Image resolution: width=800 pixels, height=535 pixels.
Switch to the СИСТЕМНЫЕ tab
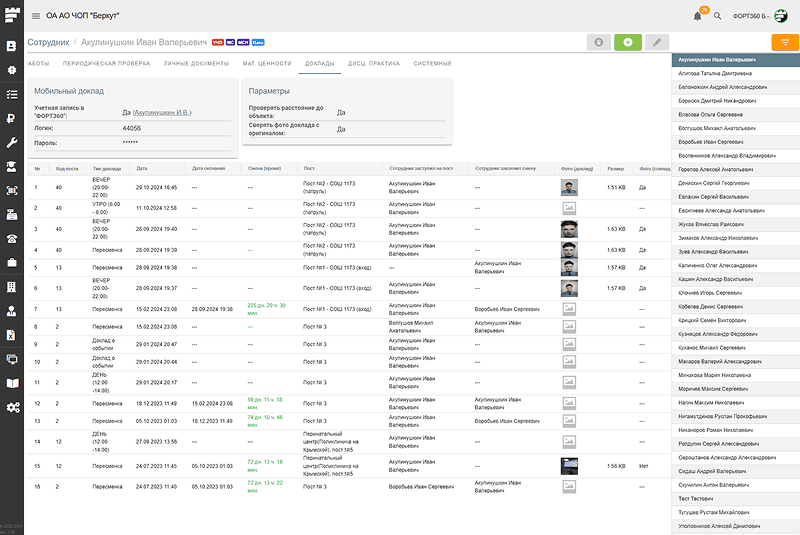pyautogui.click(x=433, y=64)
